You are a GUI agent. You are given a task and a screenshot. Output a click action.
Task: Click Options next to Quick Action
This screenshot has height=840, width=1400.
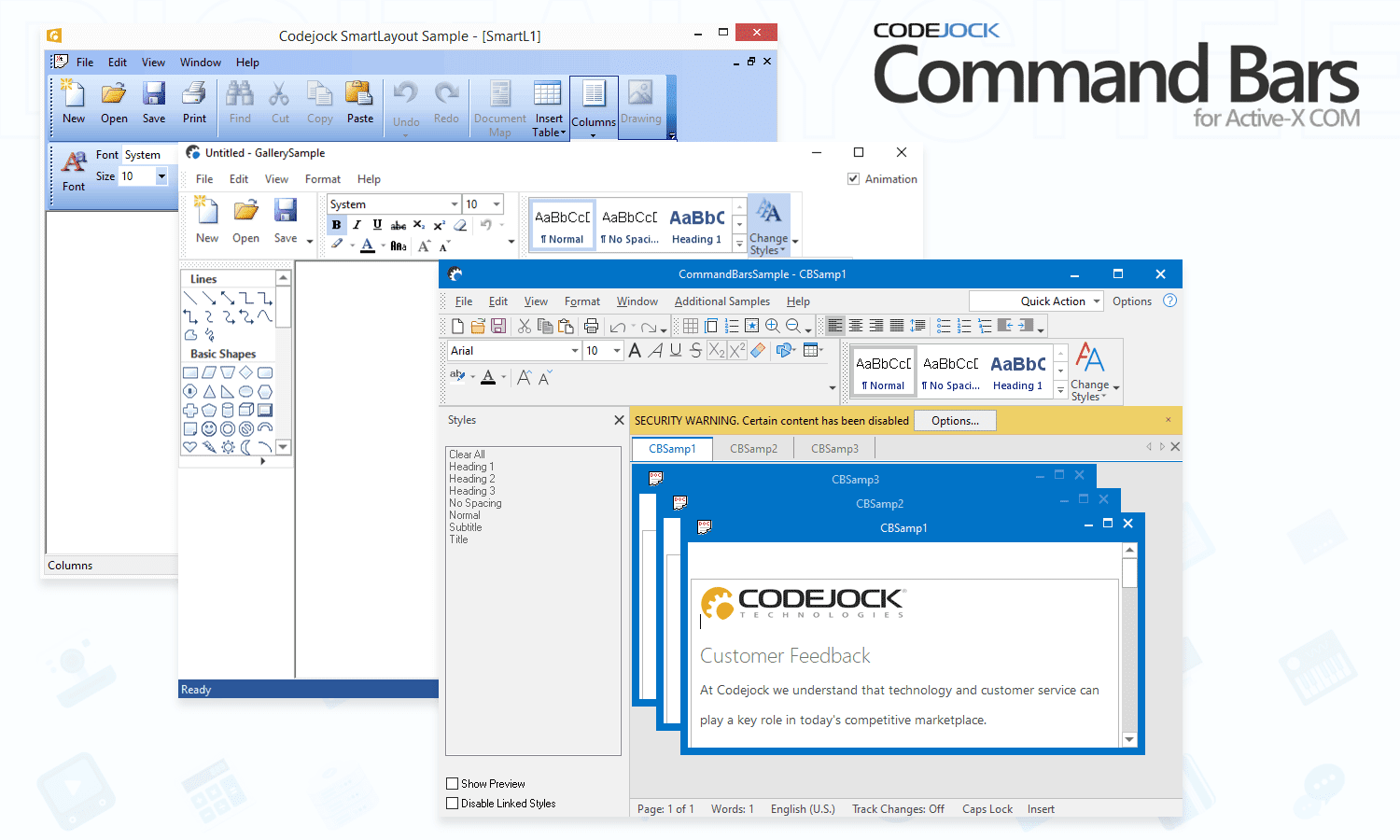(1131, 301)
